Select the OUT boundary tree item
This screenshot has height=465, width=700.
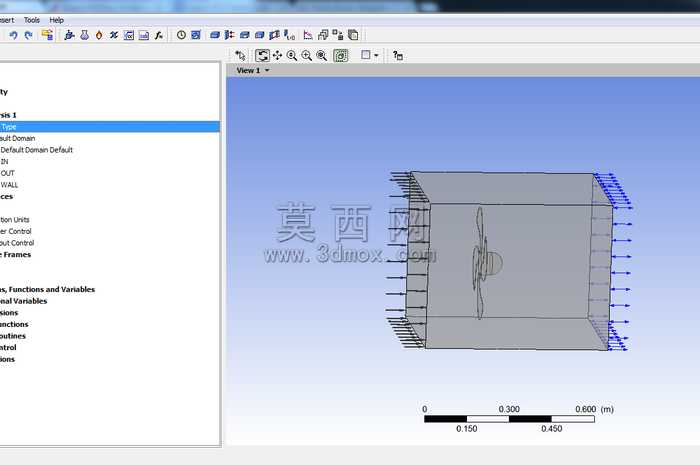[7, 173]
